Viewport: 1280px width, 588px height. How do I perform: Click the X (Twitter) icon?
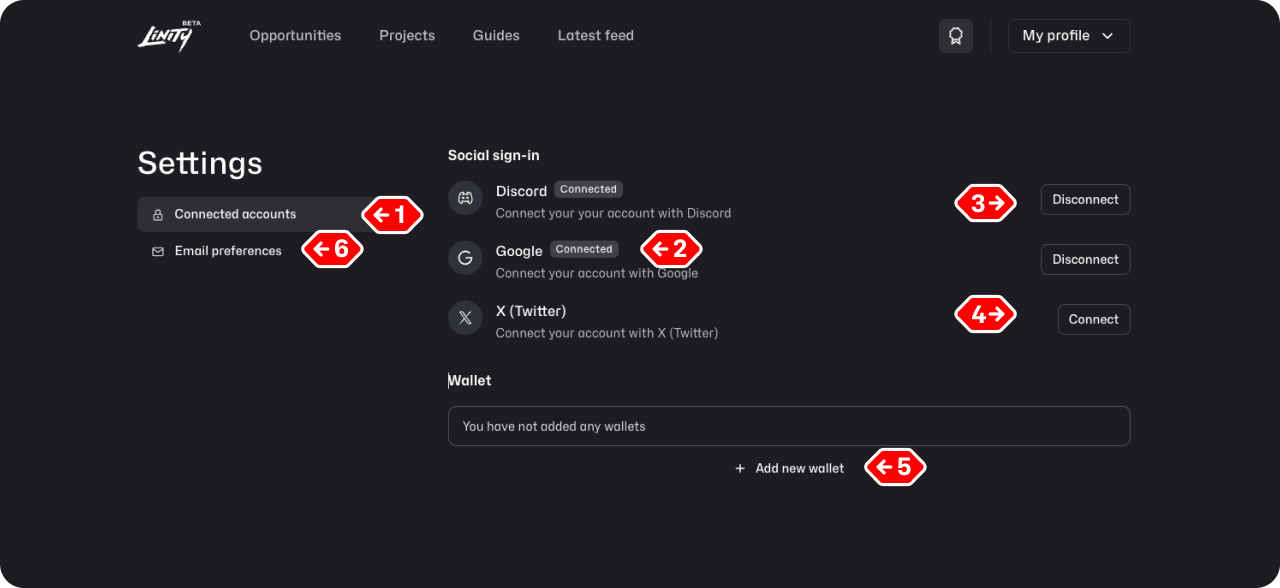tap(465, 318)
